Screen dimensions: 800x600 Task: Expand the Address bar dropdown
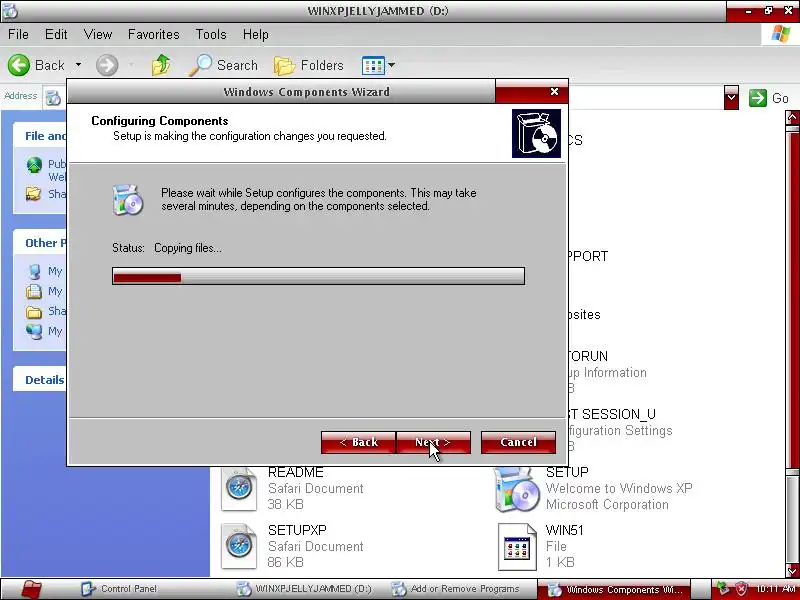pyautogui.click(x=731, y=97)
